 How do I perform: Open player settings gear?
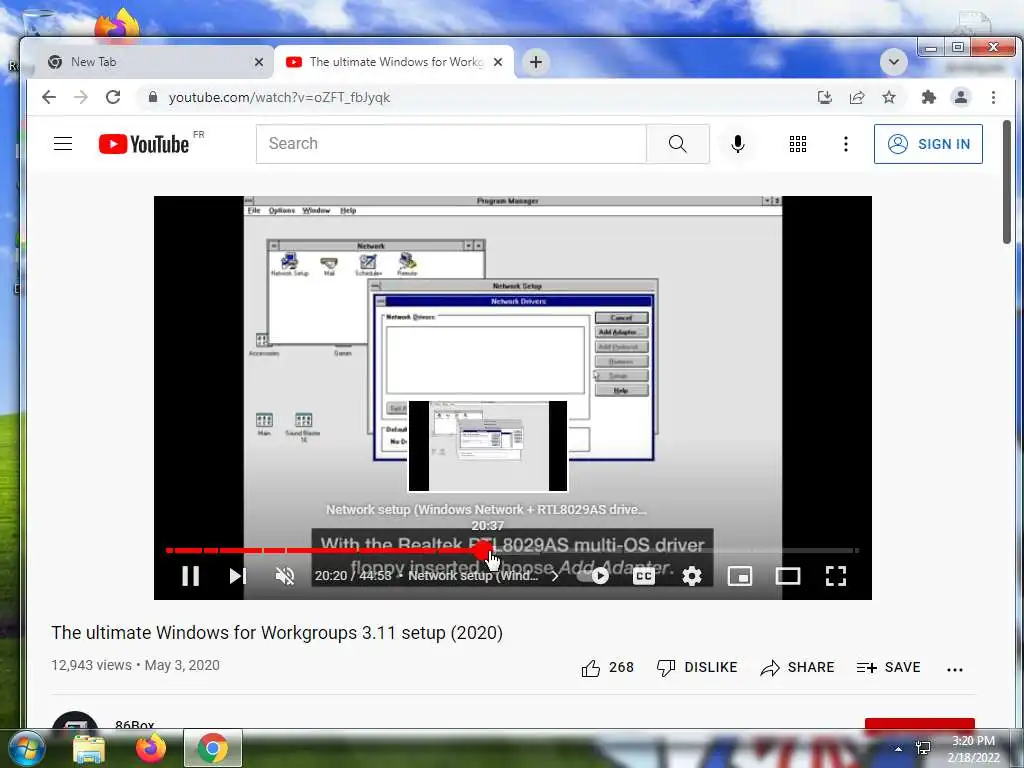[692, 575]
